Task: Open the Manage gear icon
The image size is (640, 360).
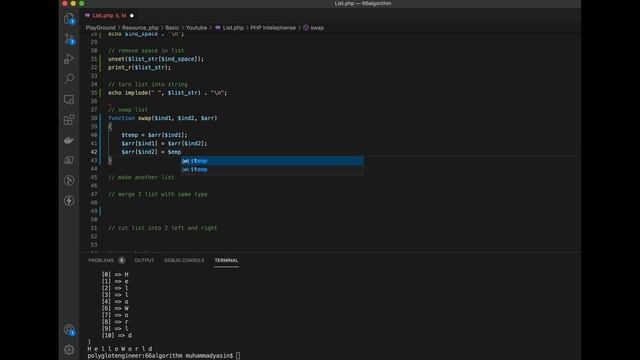Action: pos(69,350)
